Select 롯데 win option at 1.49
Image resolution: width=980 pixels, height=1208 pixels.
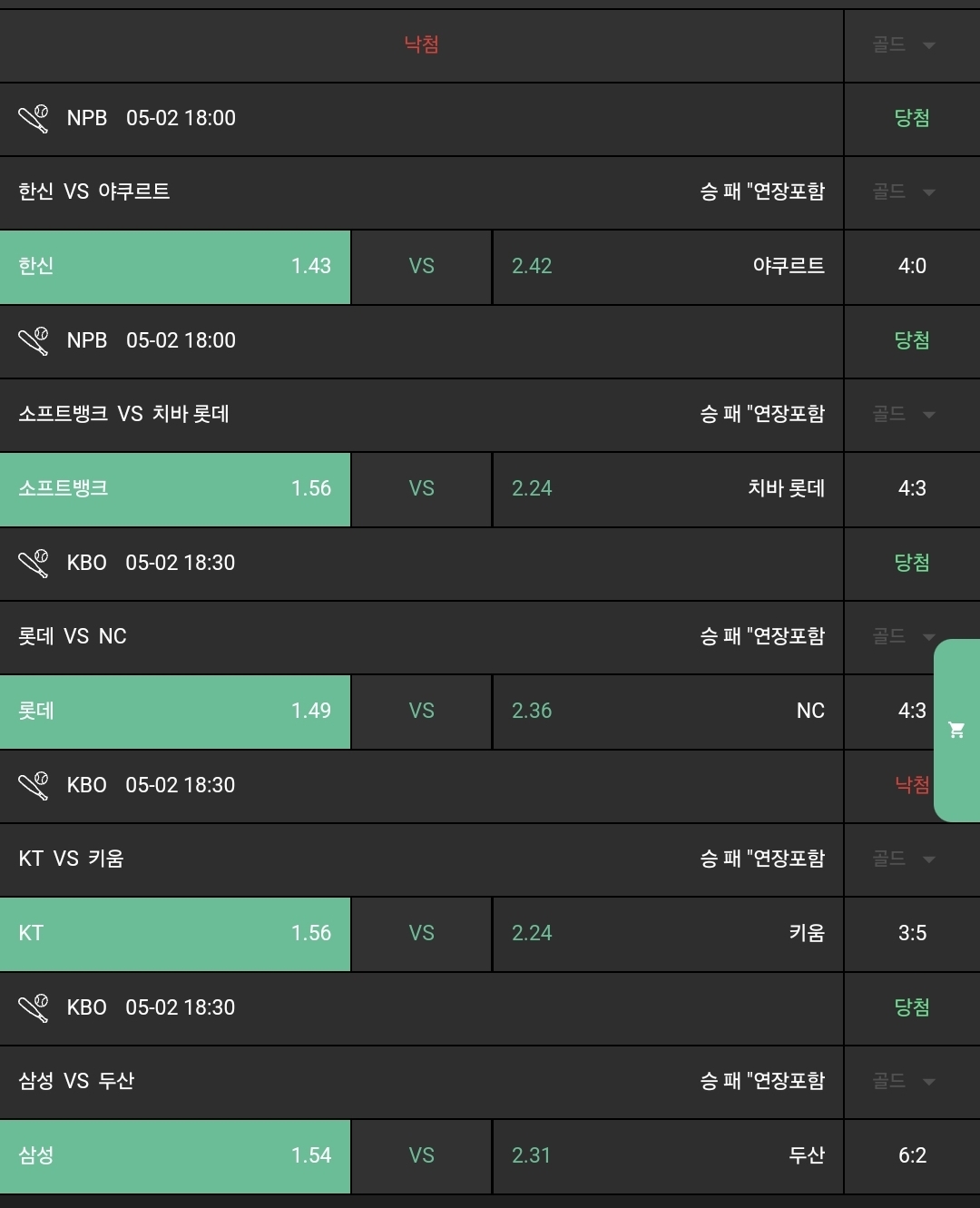pyautogui.click(x=175, y=712)
